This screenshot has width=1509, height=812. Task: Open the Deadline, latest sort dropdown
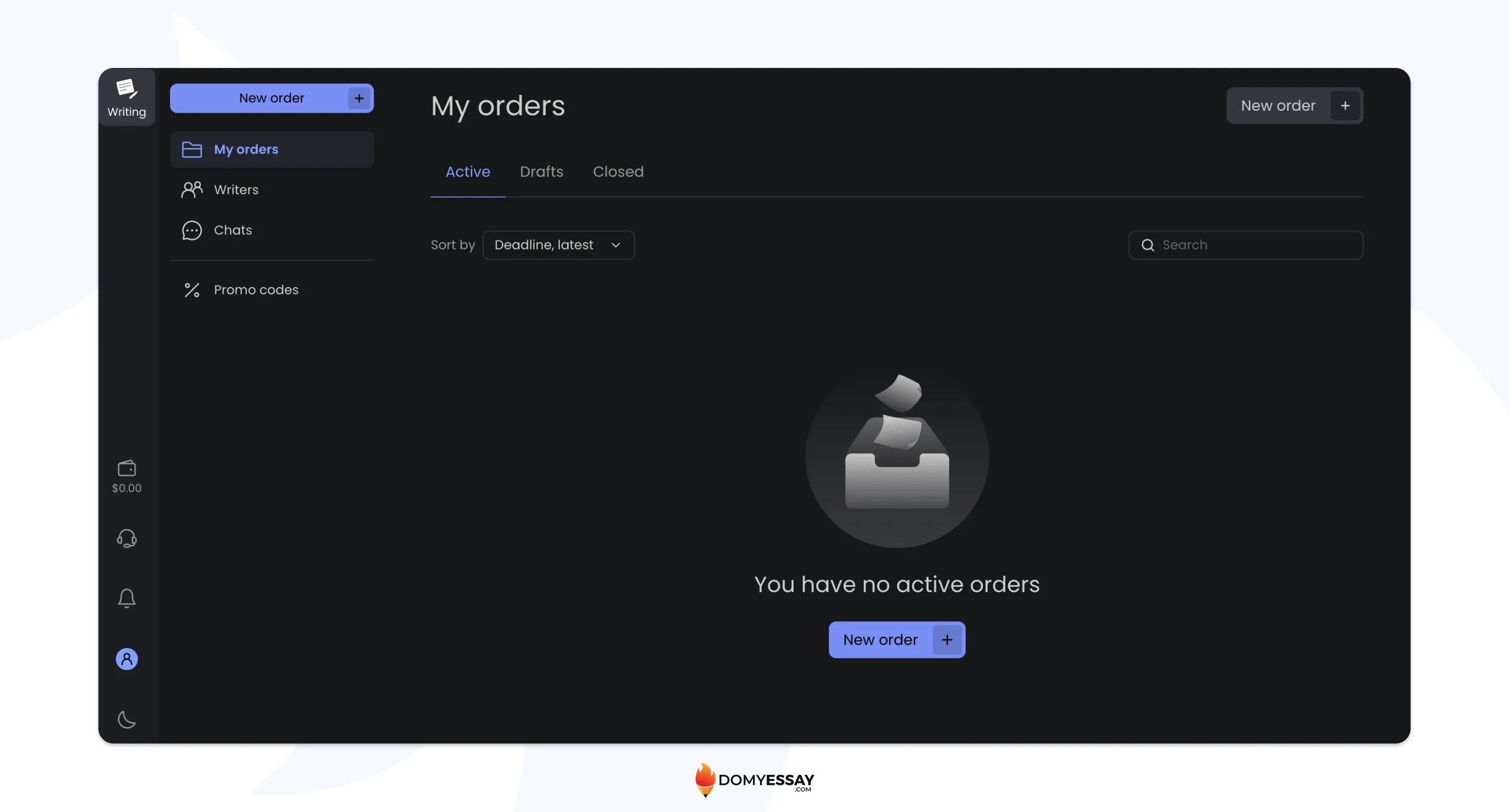pos(558,245)
